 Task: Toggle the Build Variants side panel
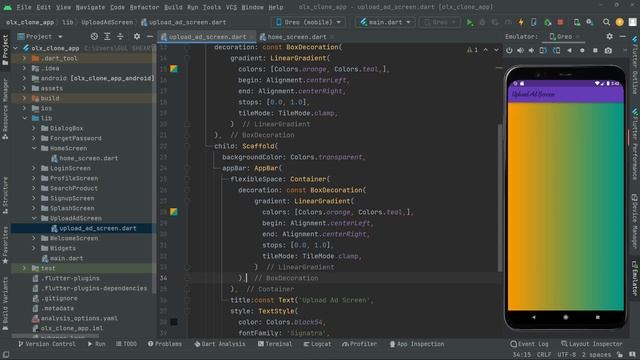pyautogui.click(x=5, y=303)
